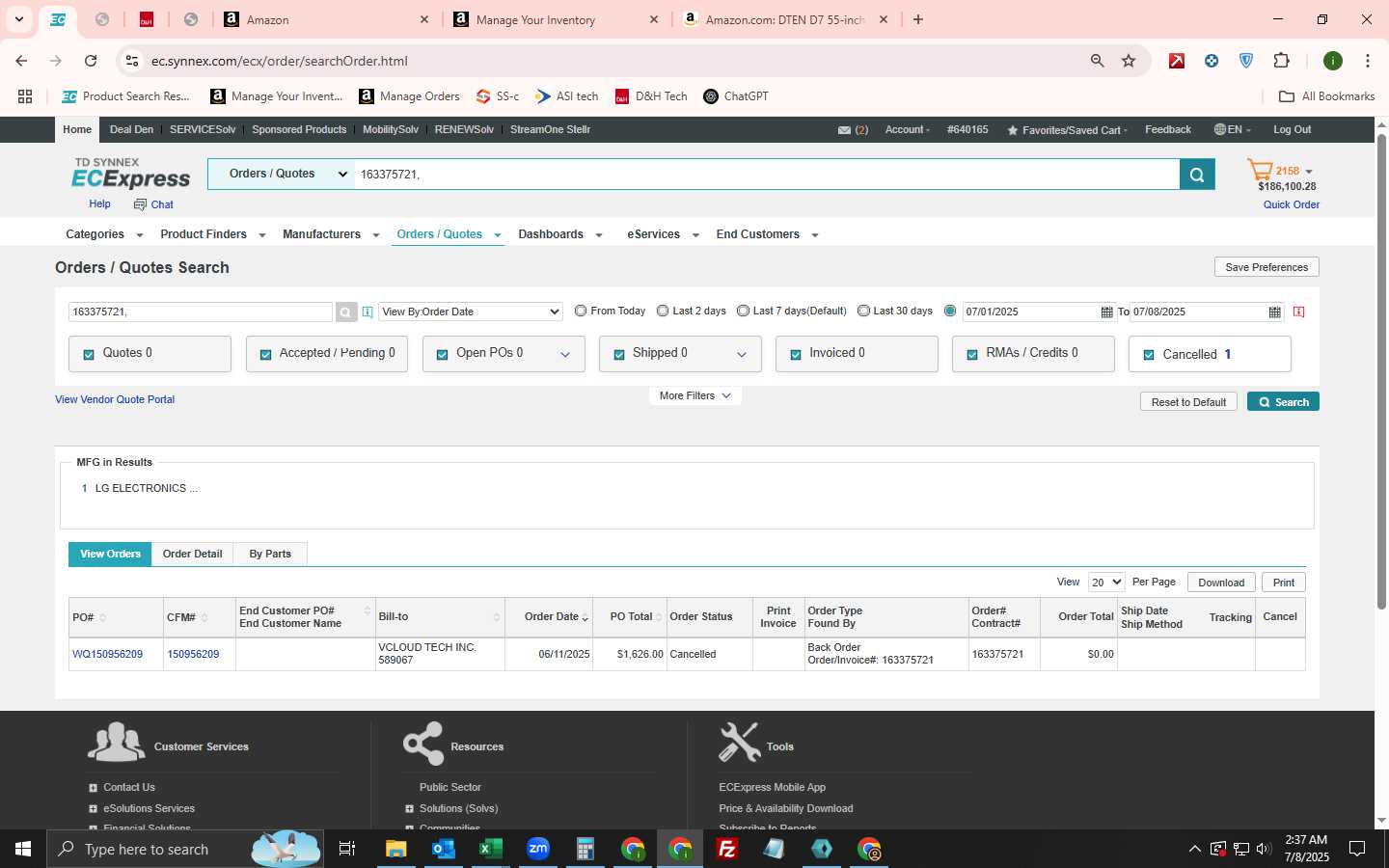Image resolution: width=1389 pixels, height=868 pixels.
Task: Open Chrome extensions puzzle icon
Action: click(1281, 61)
